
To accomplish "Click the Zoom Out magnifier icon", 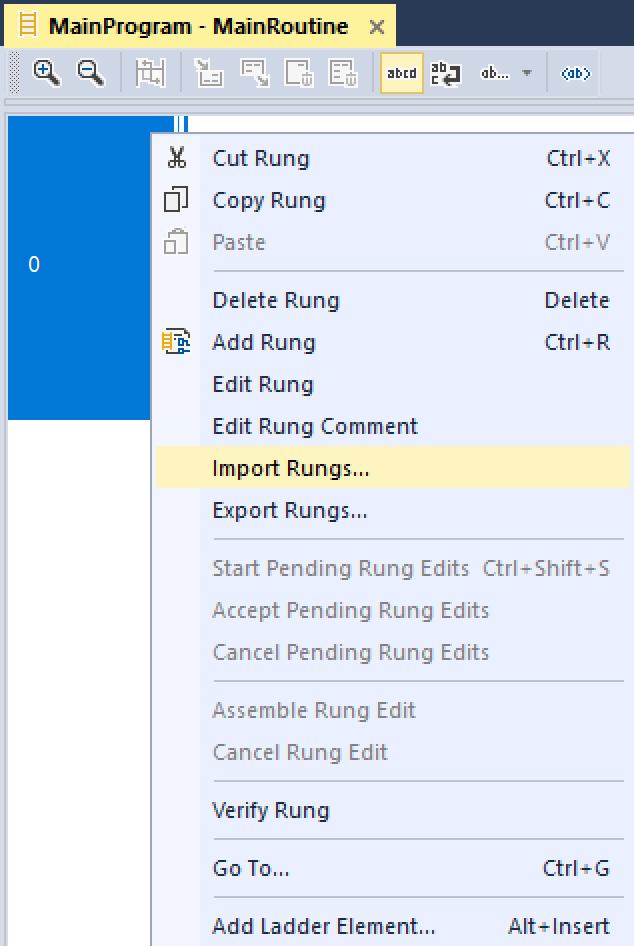I will (x=91, y=73).
